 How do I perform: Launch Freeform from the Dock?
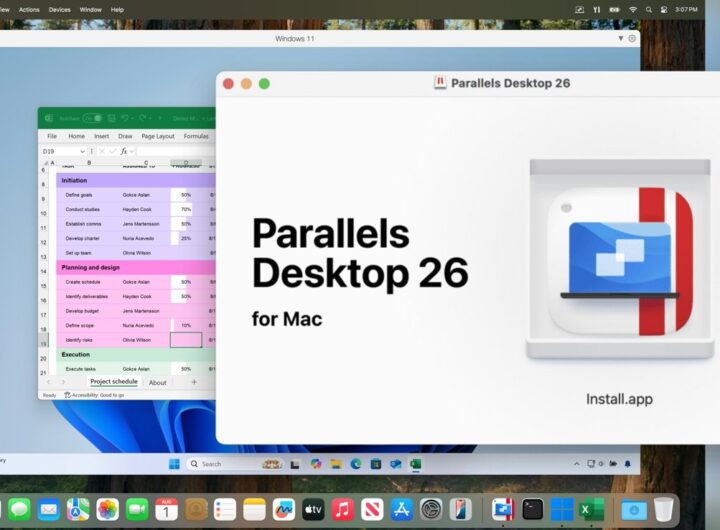(284, 509)
